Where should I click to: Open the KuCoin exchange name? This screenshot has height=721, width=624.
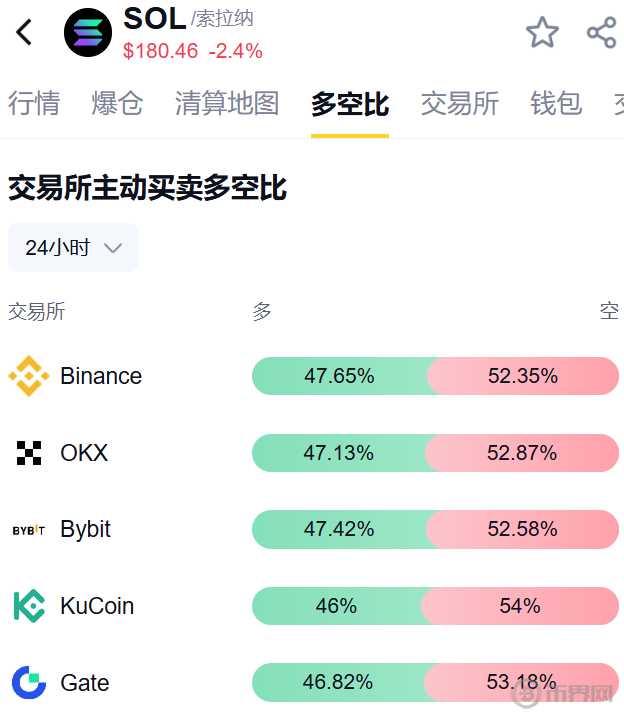point(97,606)
